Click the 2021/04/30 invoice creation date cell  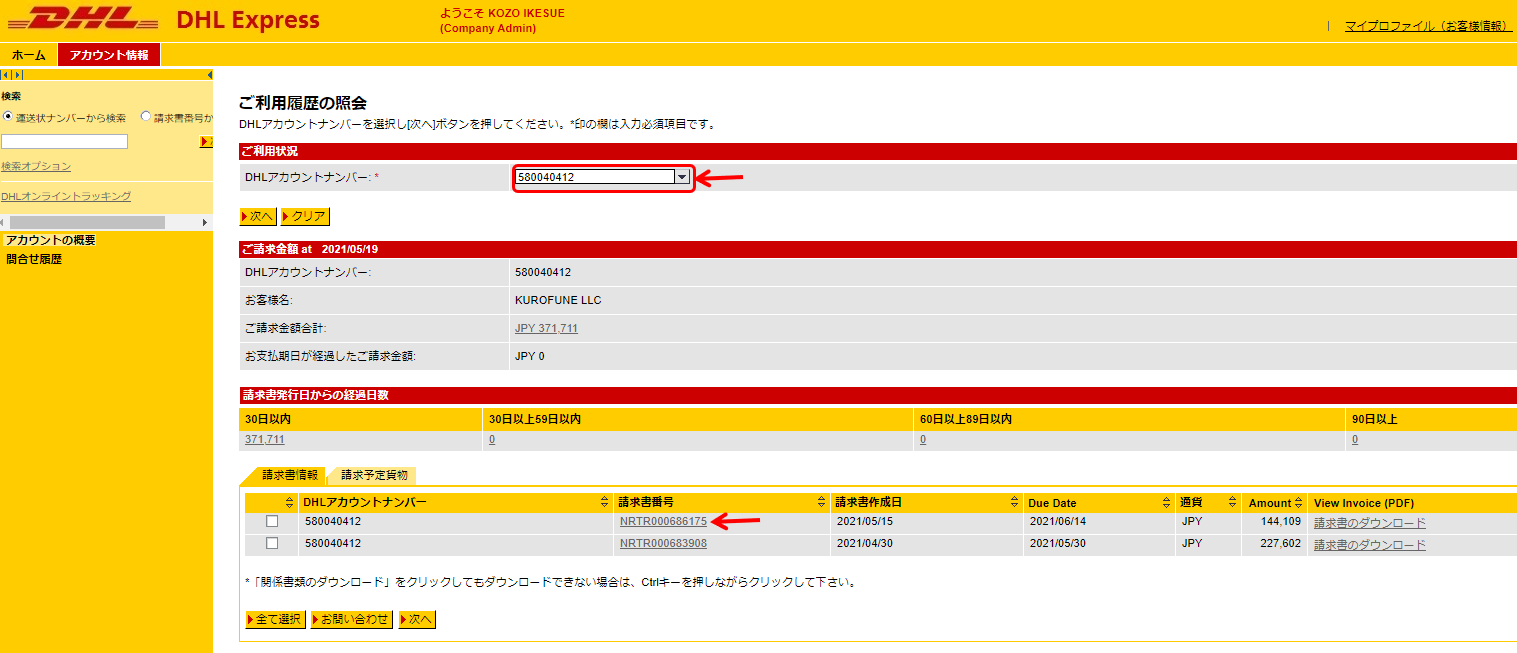tap(864, 544)
